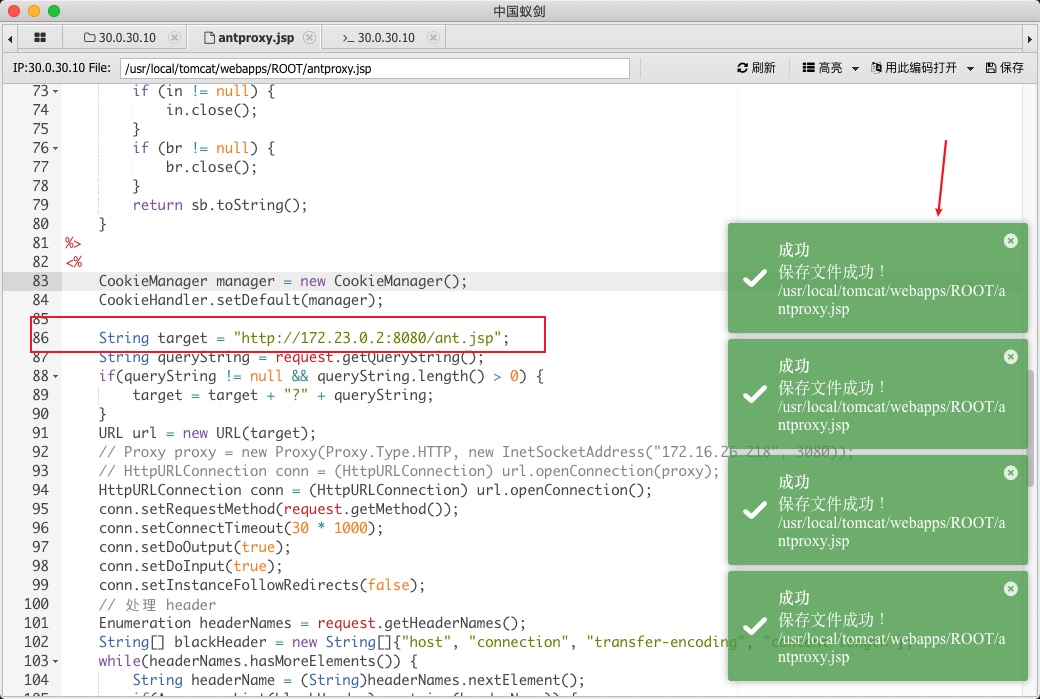Click the file icon on antproxy.jsp tab

coord(209,38)
